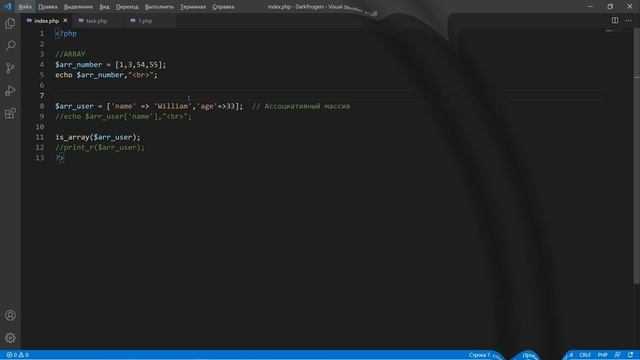
Task: Close the index.php tab
Action: click(x=65, y=20)
